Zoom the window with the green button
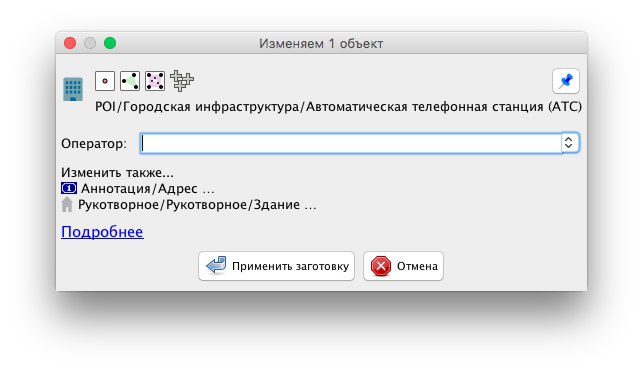This screenshot has height=371, width=643. (110, 43)
